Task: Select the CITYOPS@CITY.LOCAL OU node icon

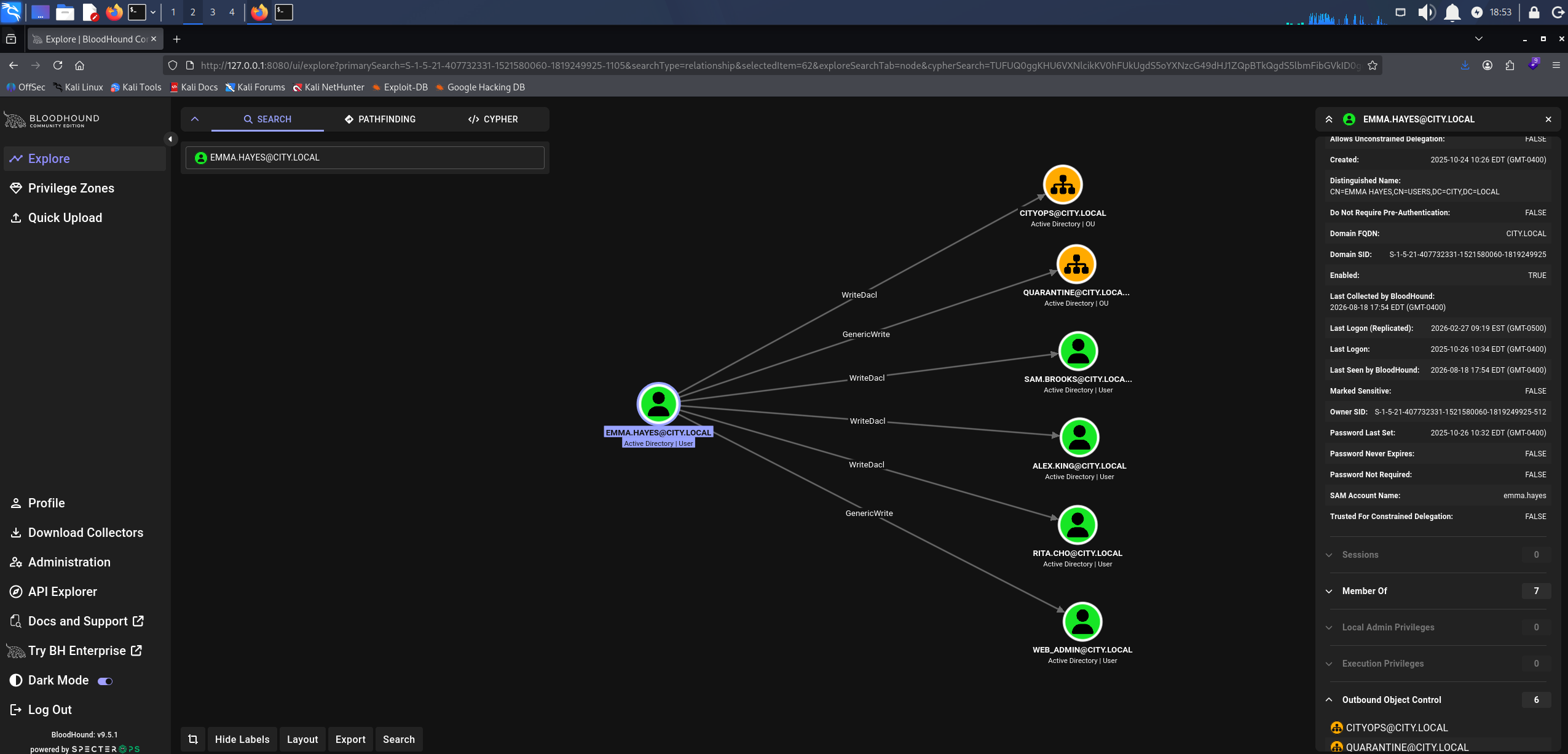Action: (1062, 185)
